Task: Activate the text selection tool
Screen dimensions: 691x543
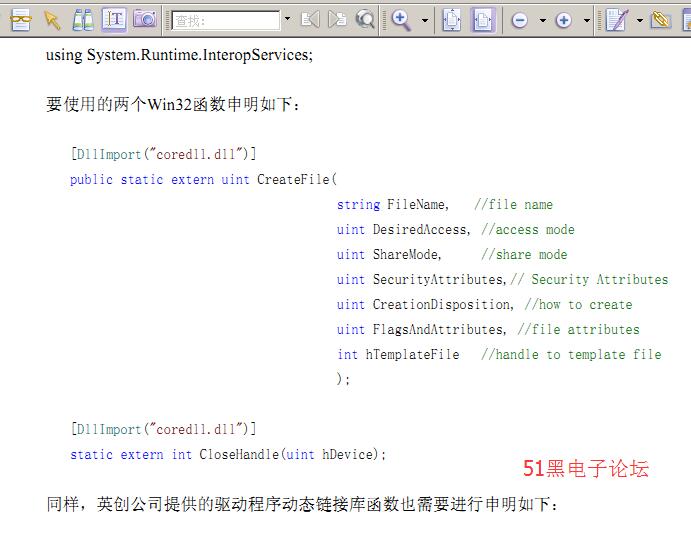Action: coord(114,20)
